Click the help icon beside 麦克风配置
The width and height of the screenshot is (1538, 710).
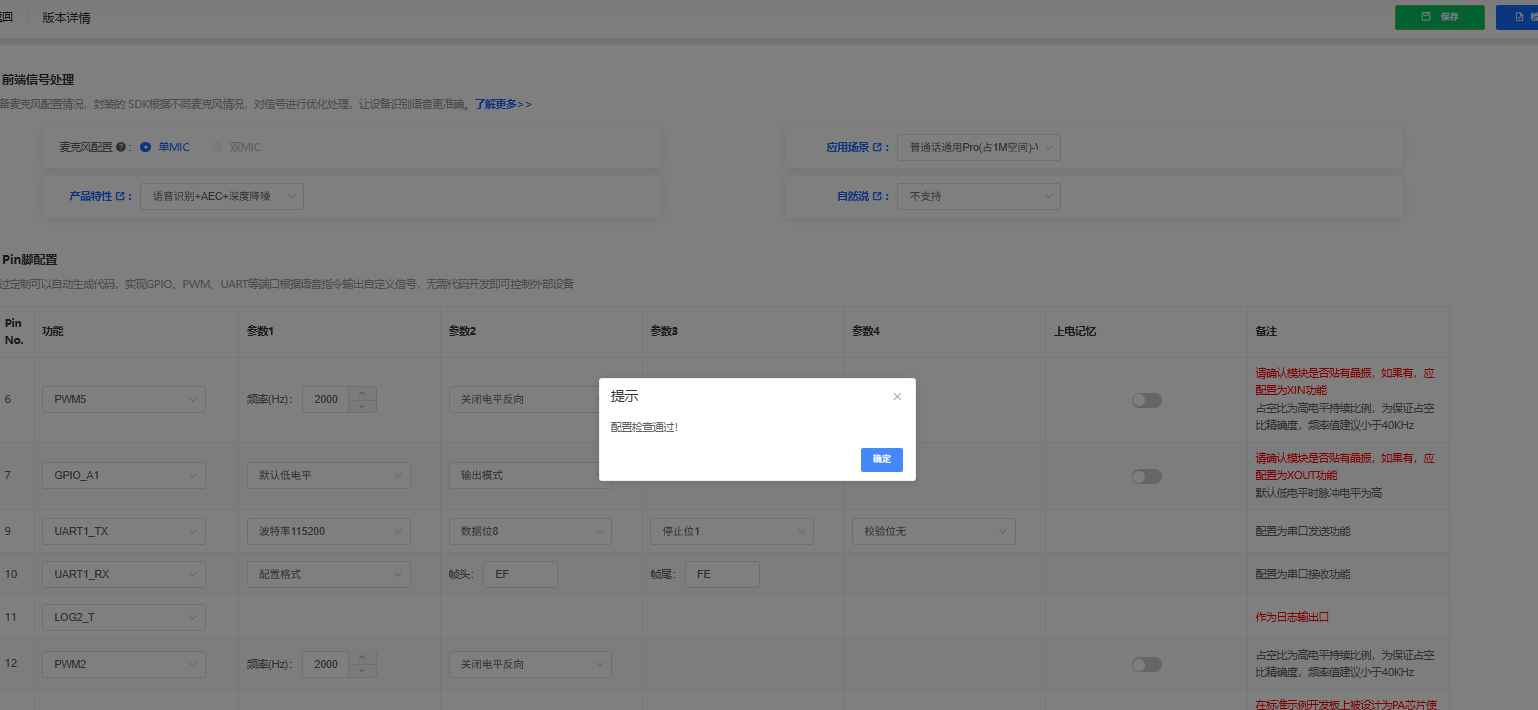(x=121, y=147)
